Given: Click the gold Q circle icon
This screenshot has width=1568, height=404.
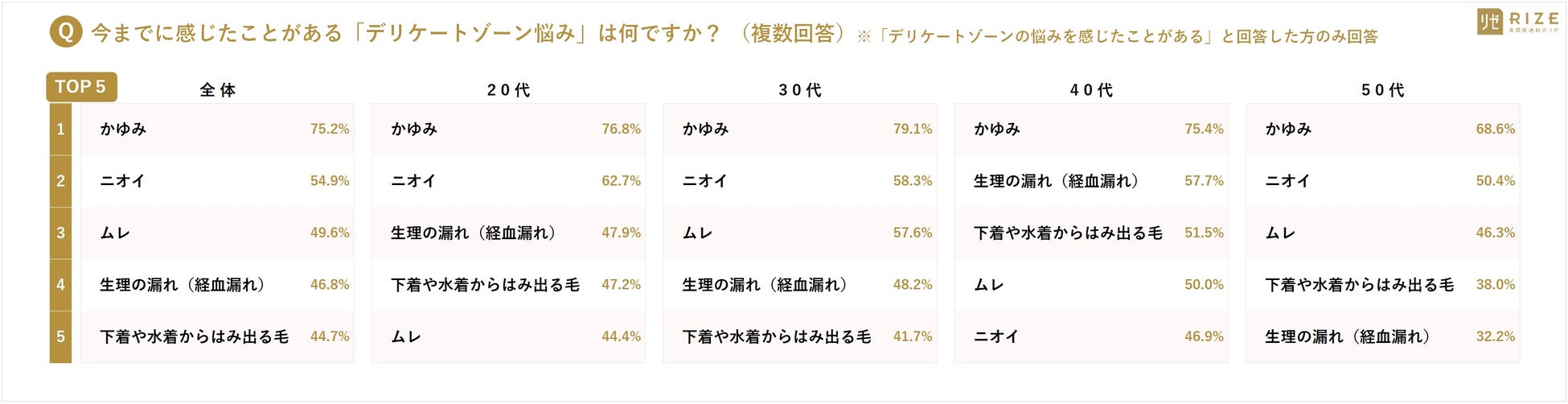Looking at the screenshot, I should tap(66, 32).
